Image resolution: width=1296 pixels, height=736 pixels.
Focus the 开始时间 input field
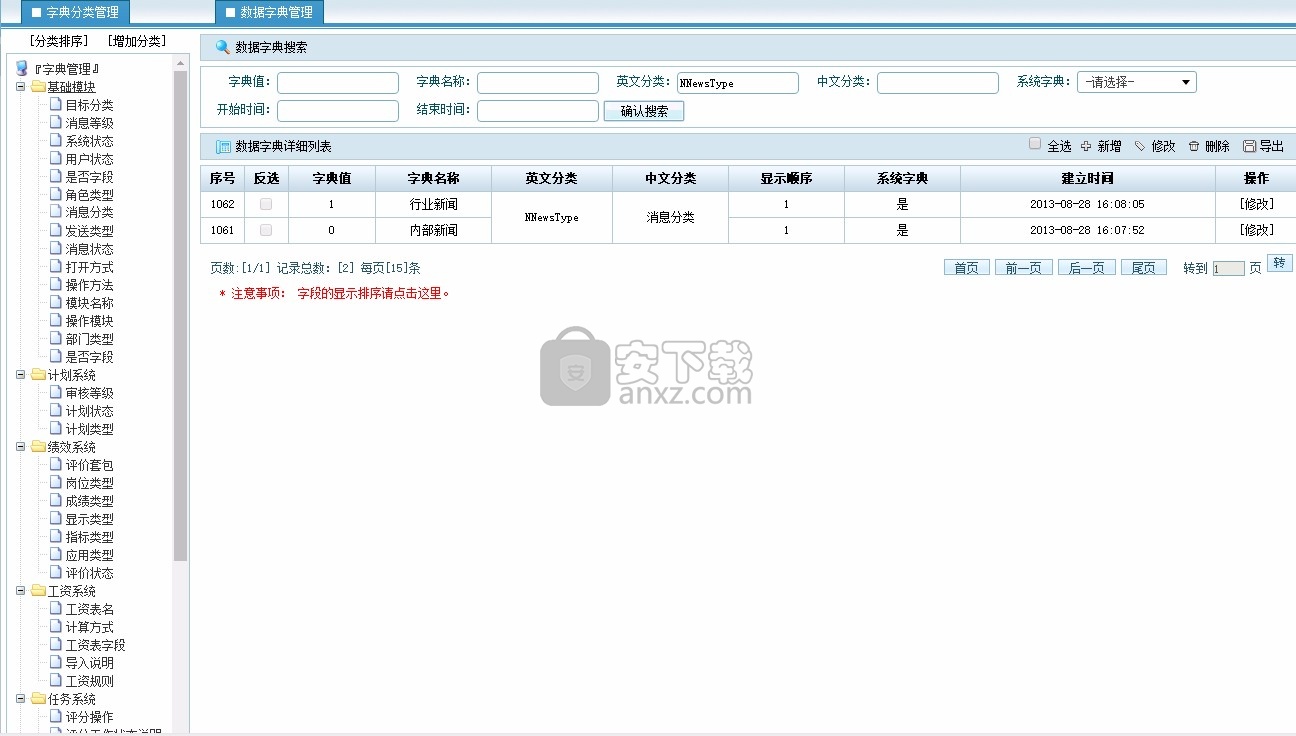[x=338, y=111]
